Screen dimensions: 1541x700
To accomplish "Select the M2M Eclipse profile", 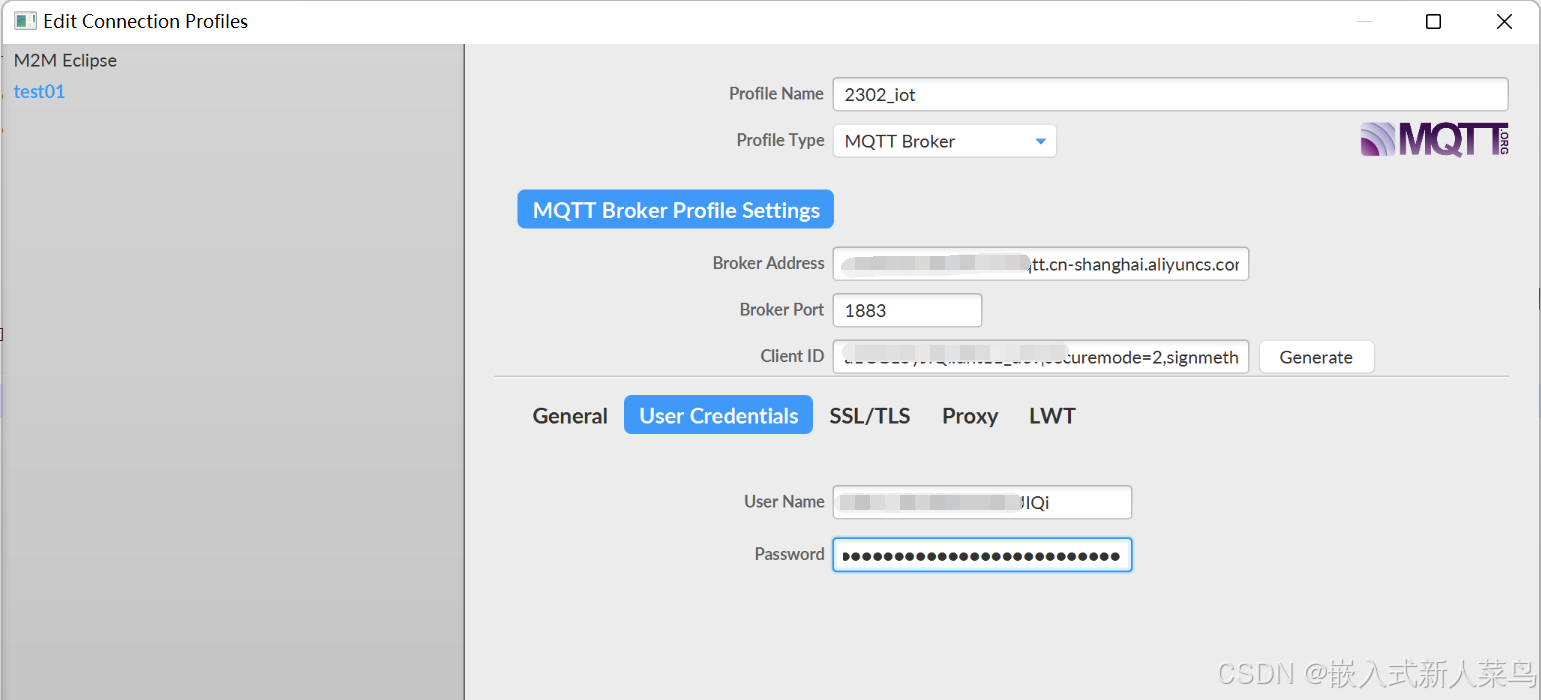I will tap(65, 60).
